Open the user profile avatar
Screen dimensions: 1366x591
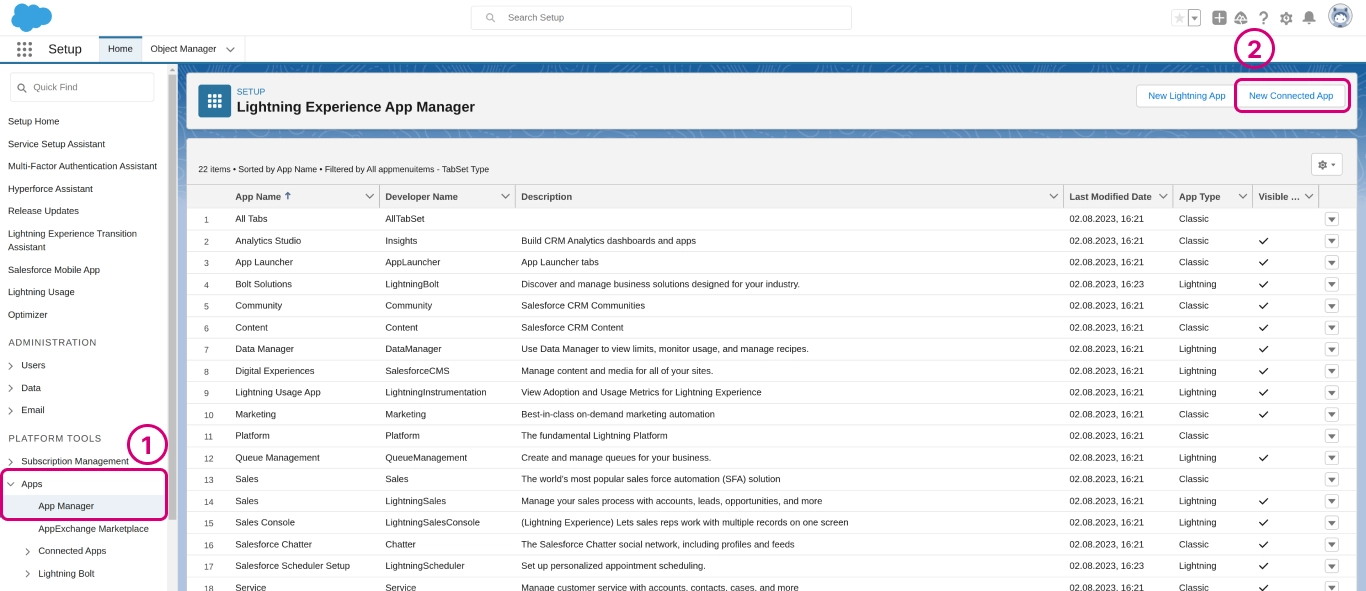(x=1340, y=16)
